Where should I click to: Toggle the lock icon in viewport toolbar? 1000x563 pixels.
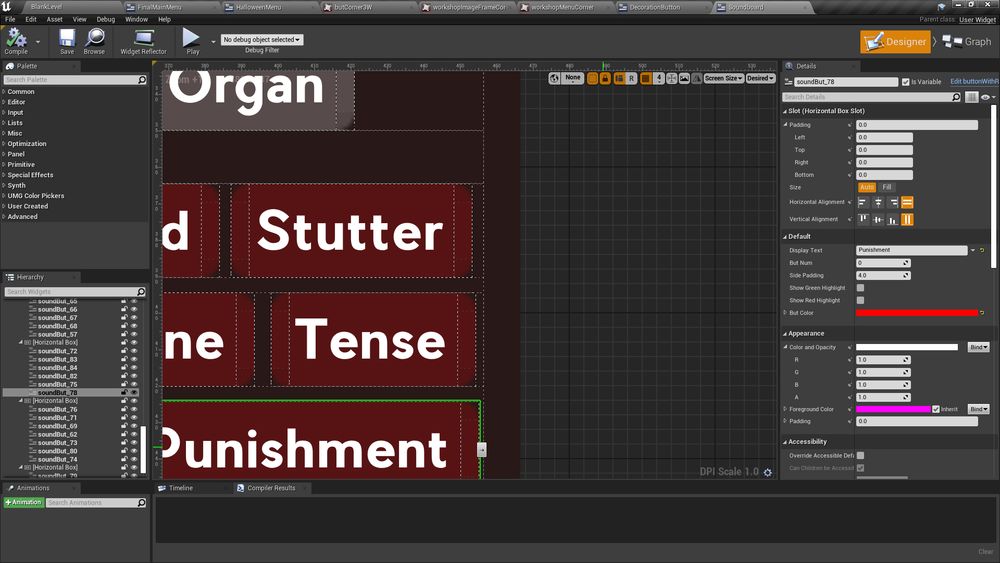pos(605,78)
